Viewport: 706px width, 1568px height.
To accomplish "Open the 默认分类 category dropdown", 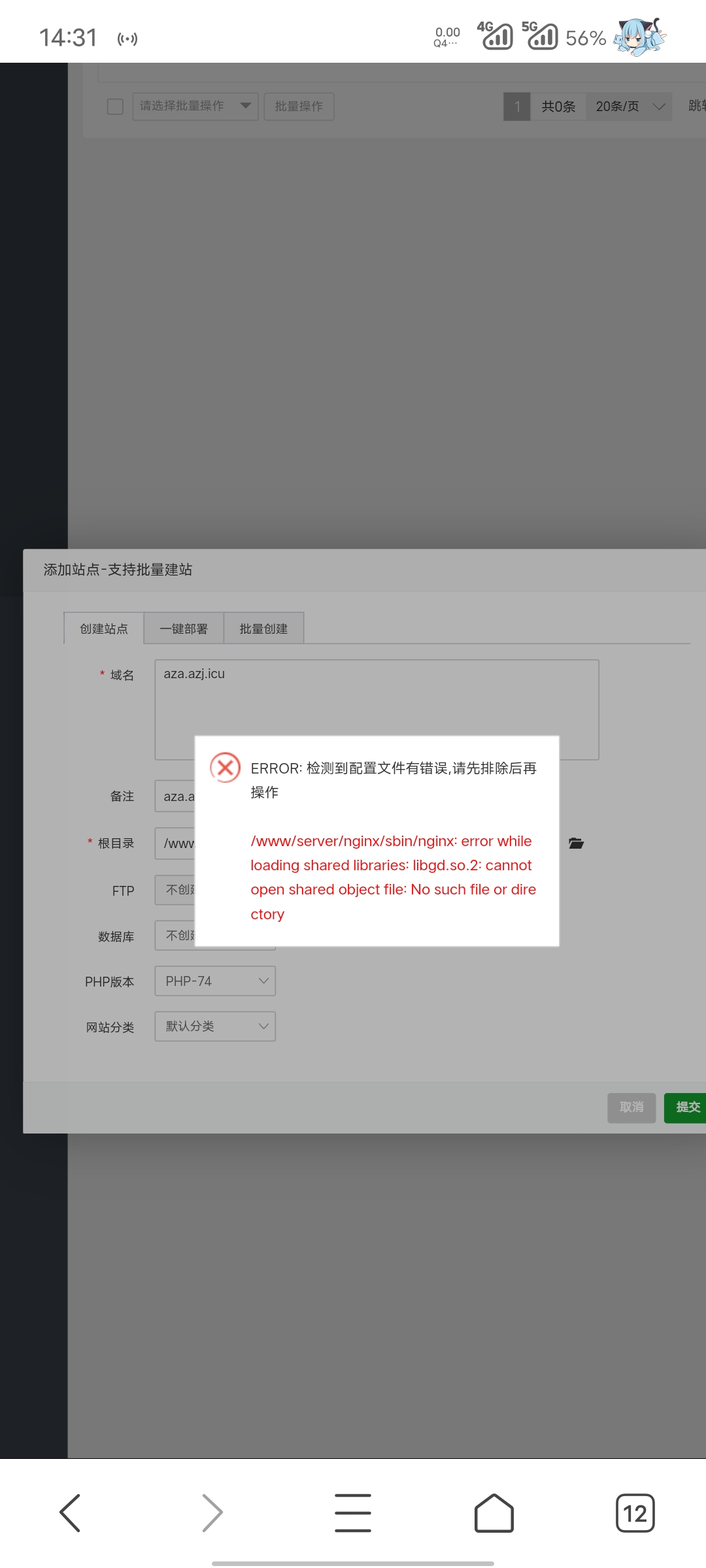I will click(215, 1026).
